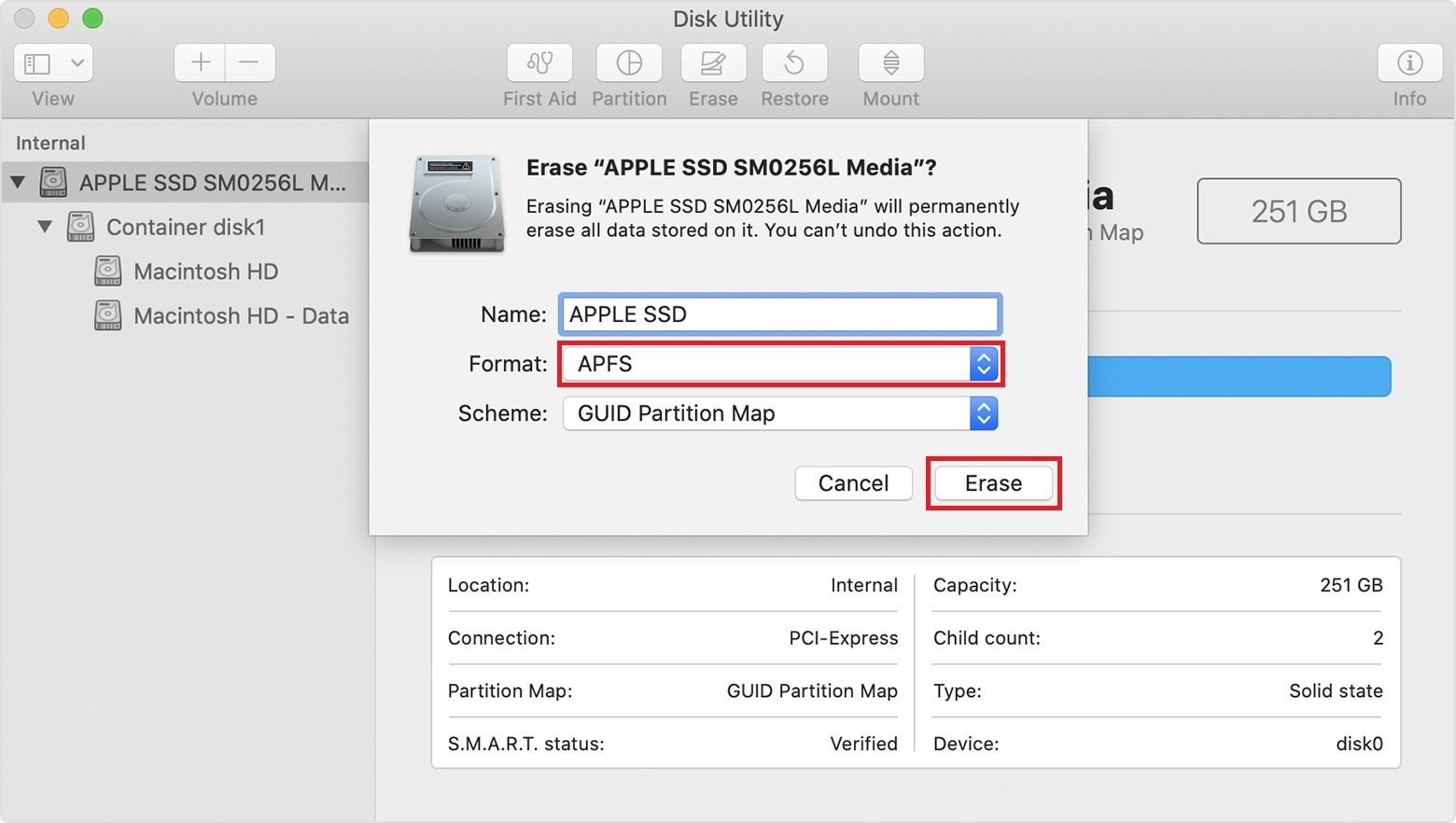Click the hard drive image in Erase dialog
The image size is (1456, 823).
point(457,203)
